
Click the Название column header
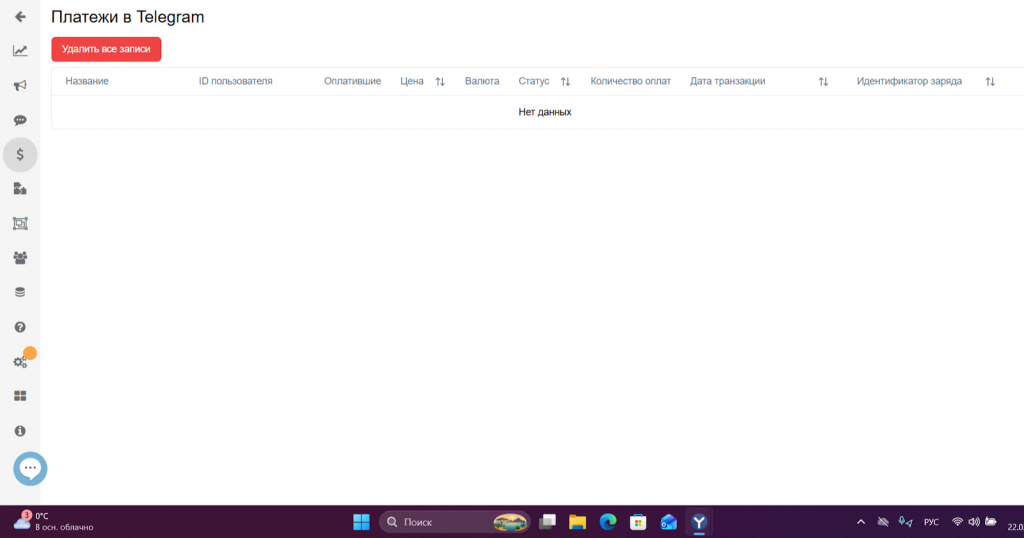tap(87, 82)
